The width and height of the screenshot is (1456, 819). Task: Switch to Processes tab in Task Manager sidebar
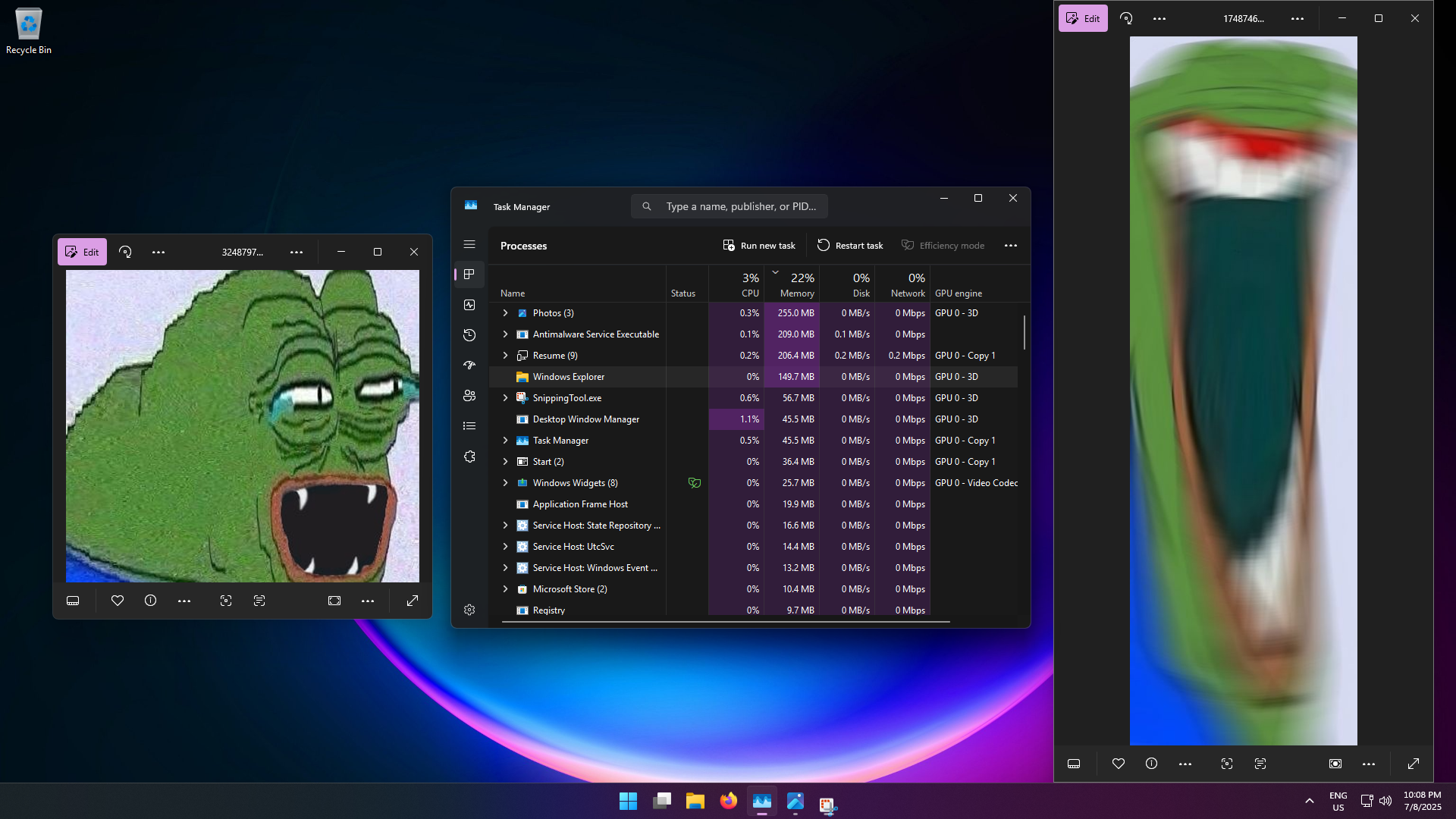(x=469, y=275)
